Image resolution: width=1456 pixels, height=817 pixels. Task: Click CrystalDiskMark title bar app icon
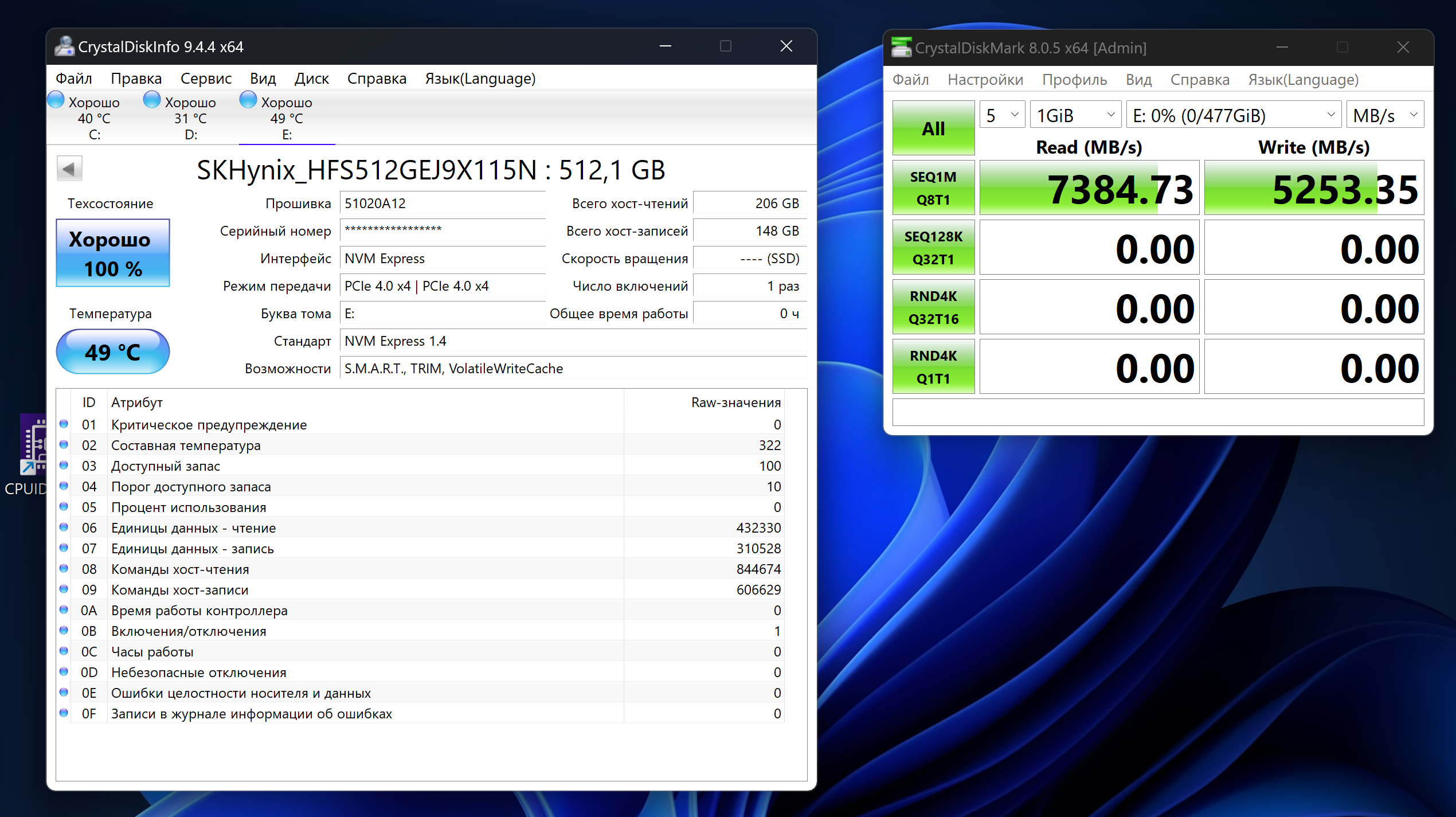(x=901, y=48)
